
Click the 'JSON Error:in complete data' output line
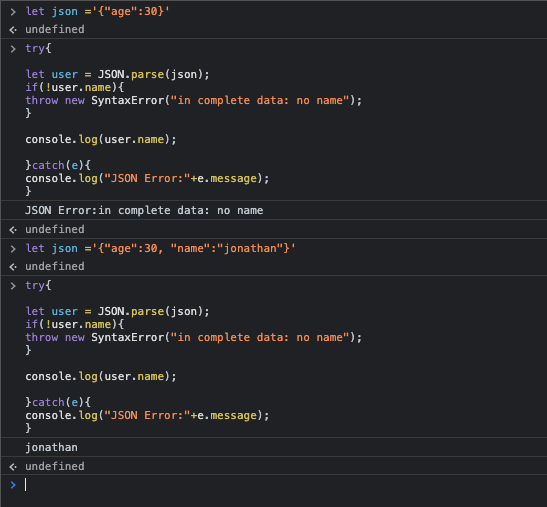pos(144,210)
